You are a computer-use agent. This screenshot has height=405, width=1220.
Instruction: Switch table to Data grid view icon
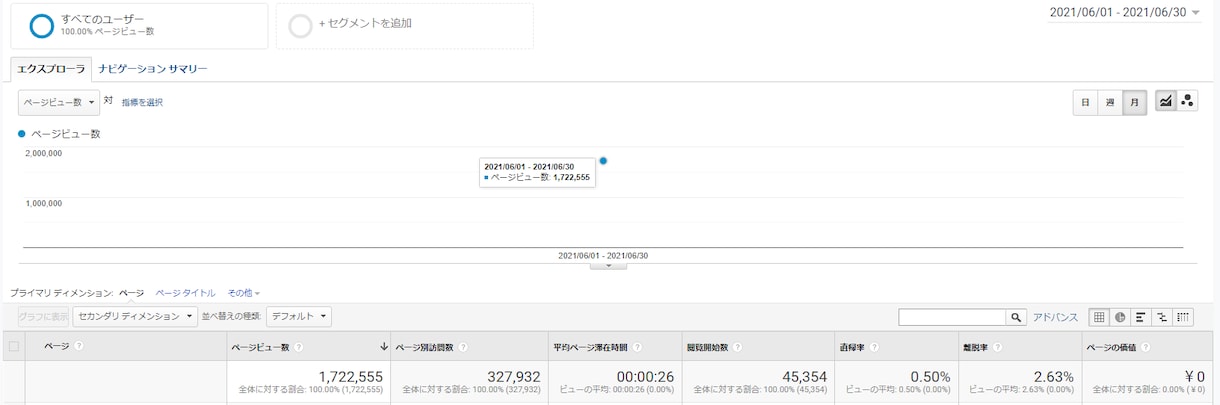(x=1099, y=317)
